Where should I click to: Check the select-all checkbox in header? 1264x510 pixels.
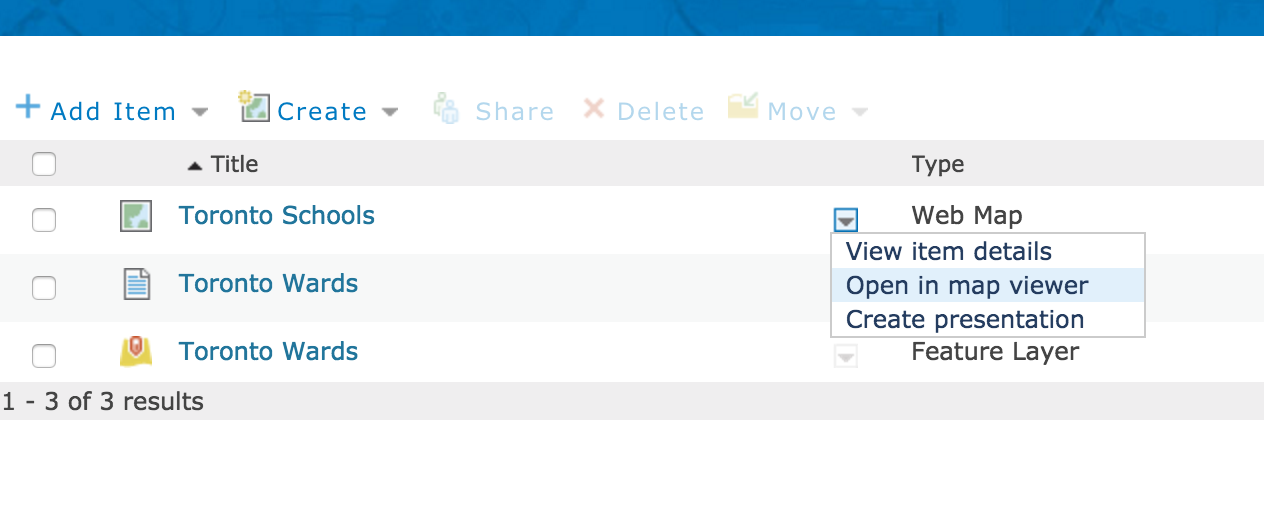pyautogui.click(x=44, y=164)
